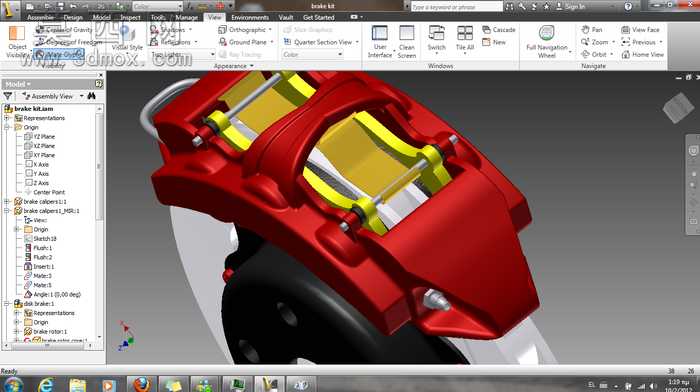Select the Flush:2 constraint

click(x=38, y=257)
